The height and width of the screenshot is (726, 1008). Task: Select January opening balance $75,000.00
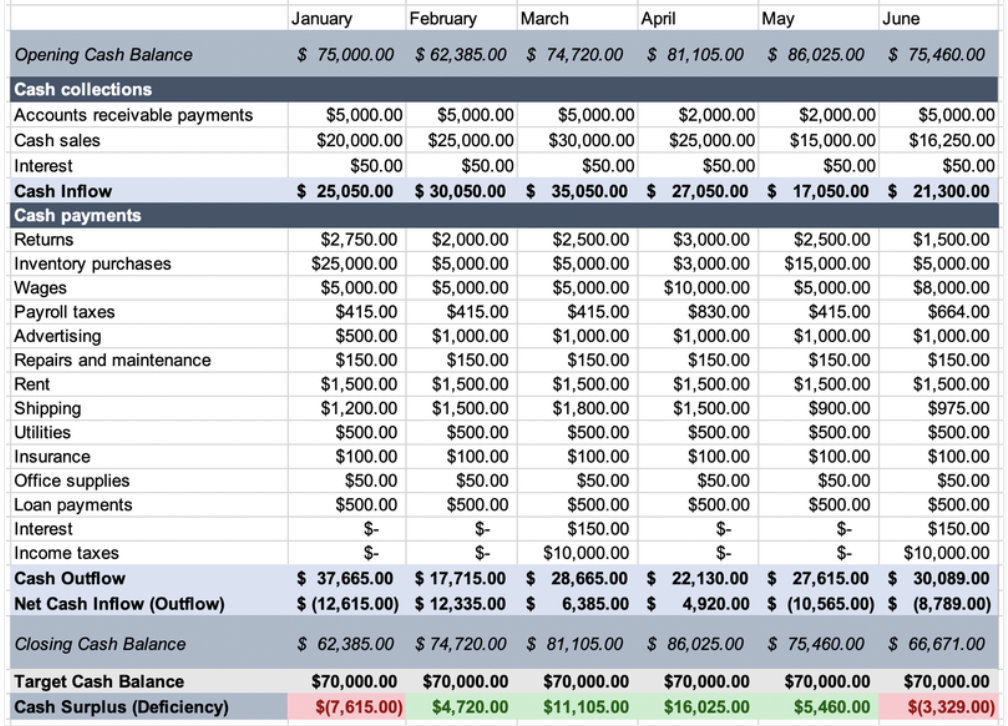[346, 55]
